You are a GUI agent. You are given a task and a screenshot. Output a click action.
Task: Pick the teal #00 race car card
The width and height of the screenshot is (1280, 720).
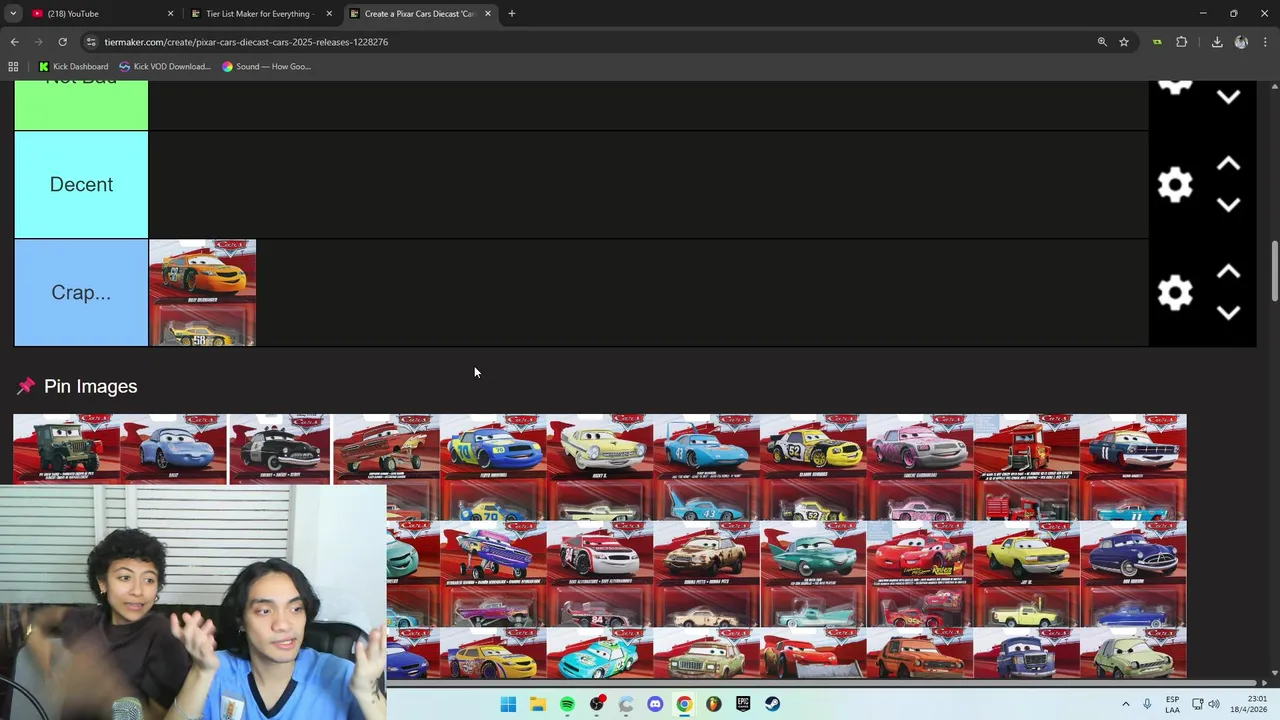(x=600, y=653)
